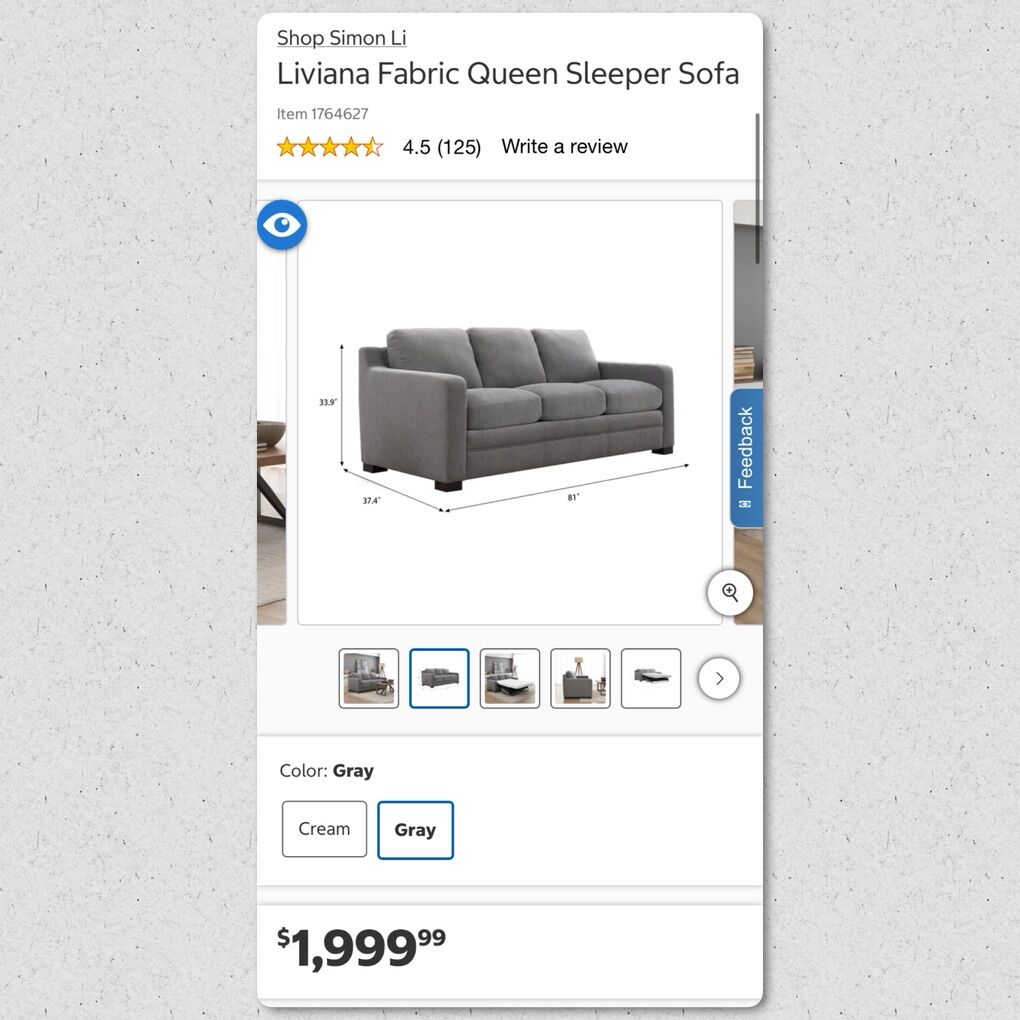
Task: Open the Shop Simon Li link
Action: 342,38
